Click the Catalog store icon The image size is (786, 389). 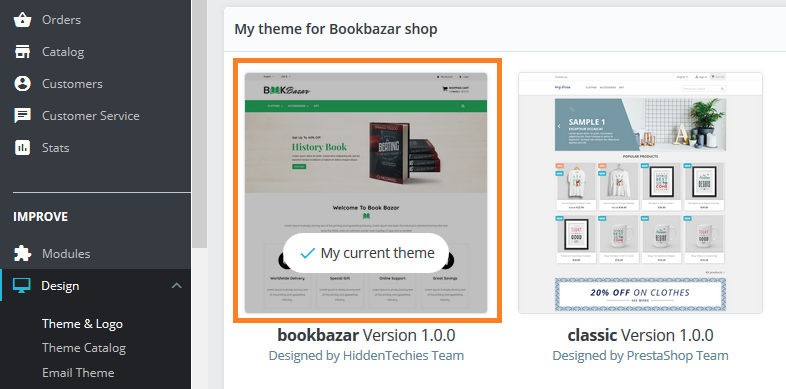click(x=23, y=52)
